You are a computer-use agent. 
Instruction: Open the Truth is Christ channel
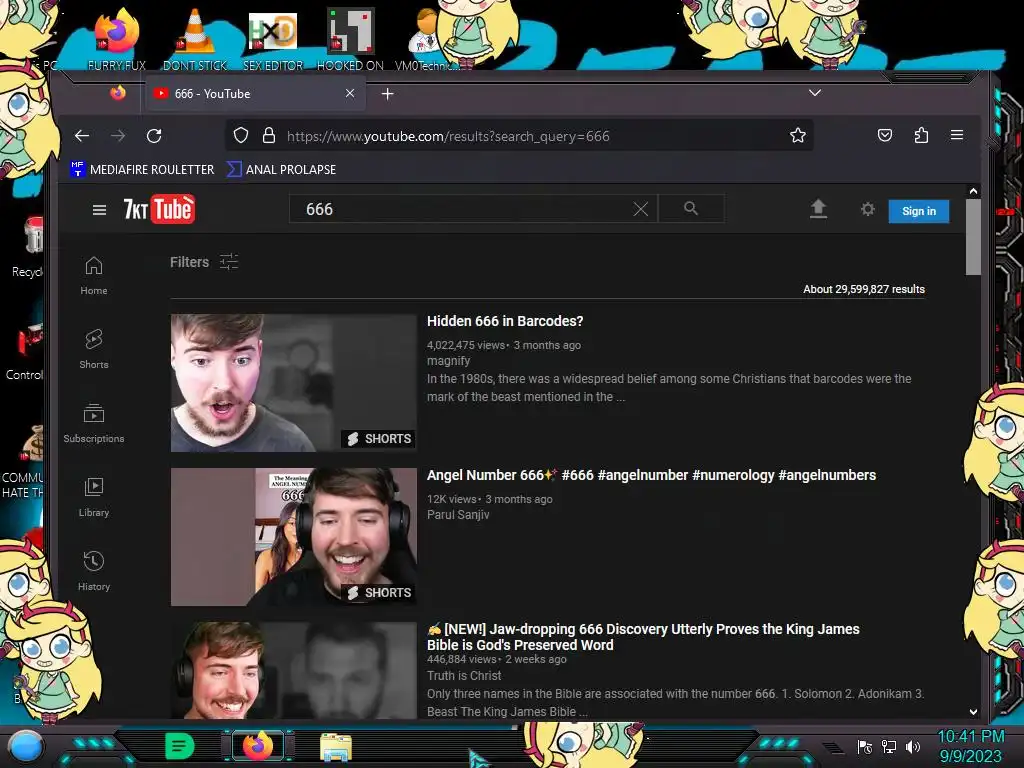pyautogui.click(x=464, y=676)
